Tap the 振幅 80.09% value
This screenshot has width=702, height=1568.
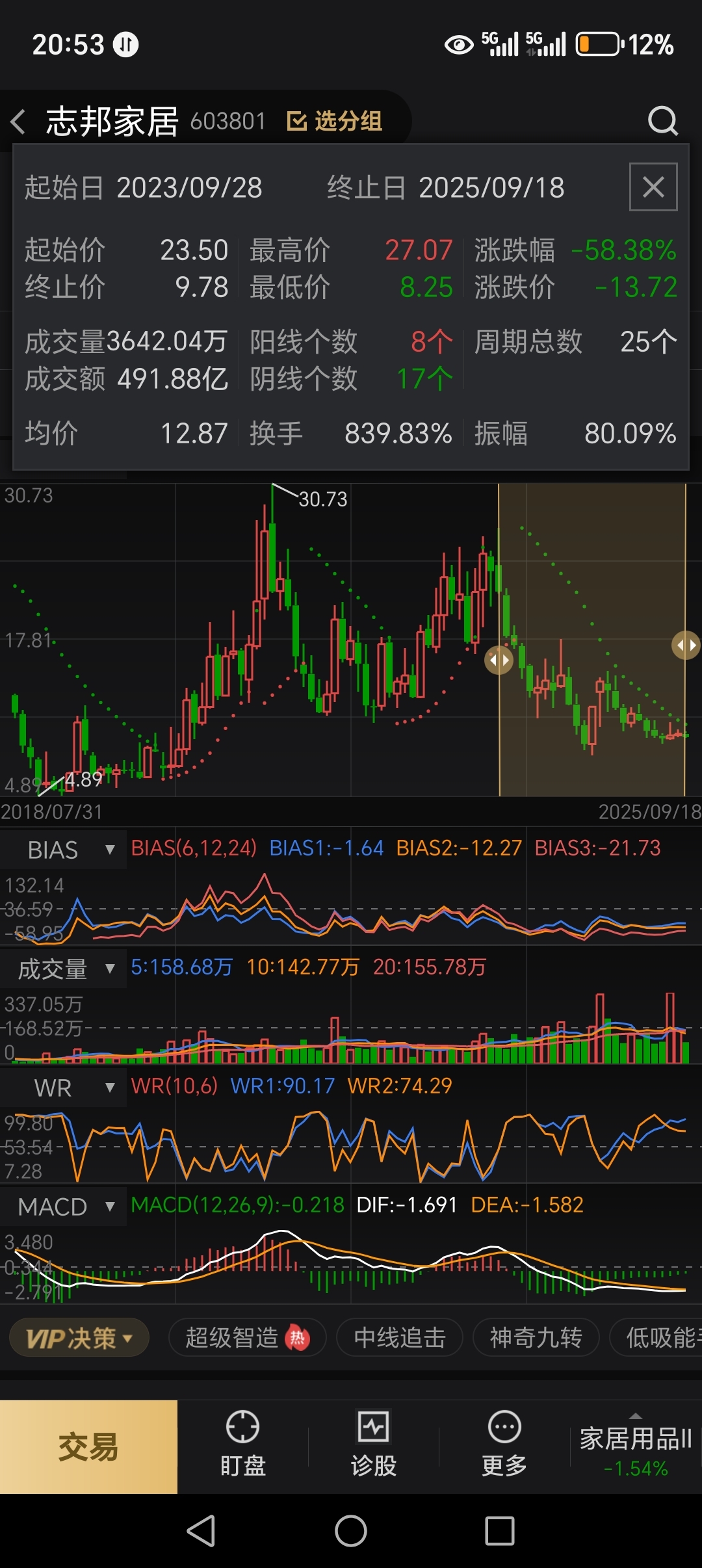[630, 434]
